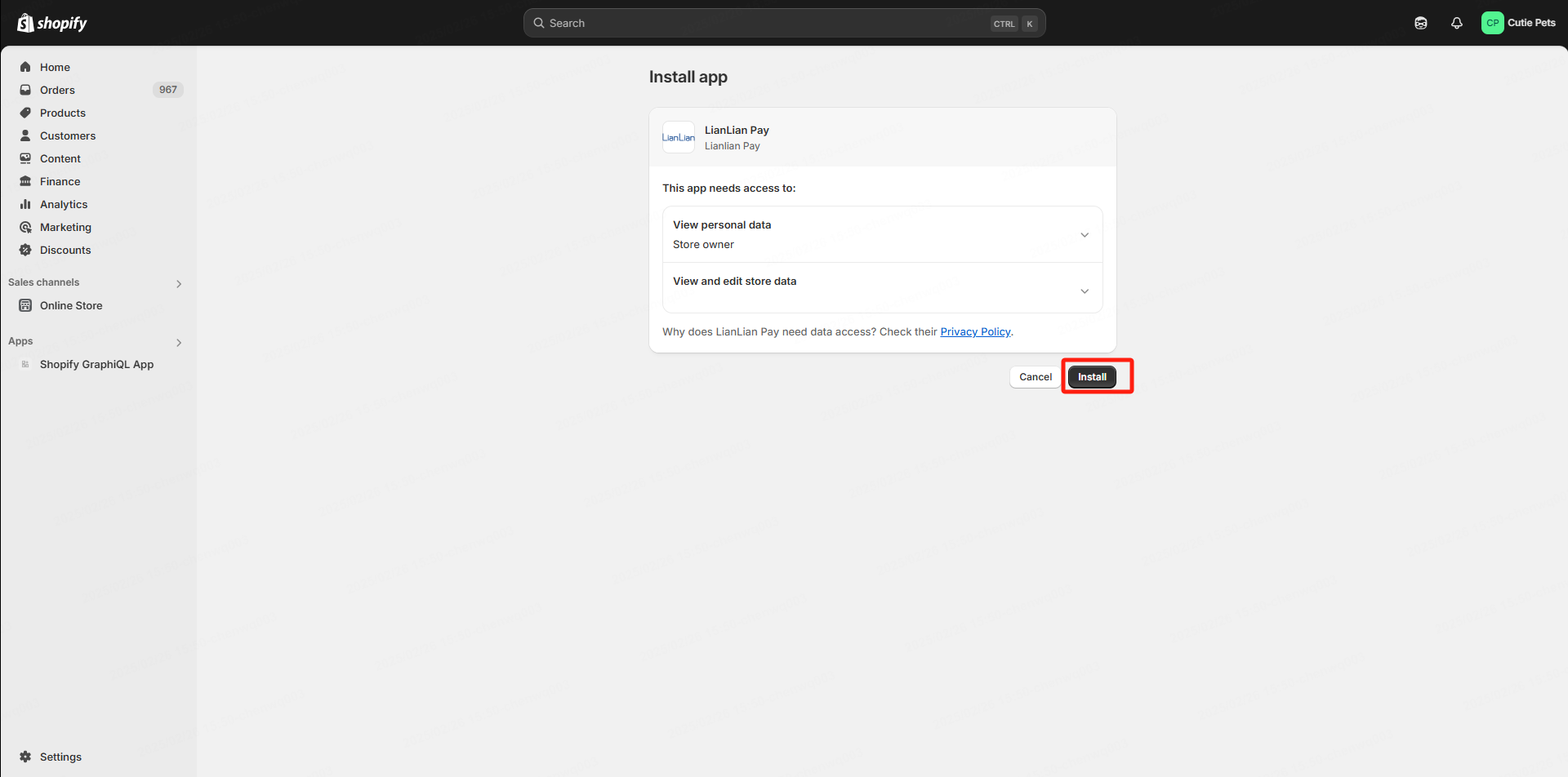Click the "This app needs access to:" text
The width and height of the screenshot is (1568, 777).
(x=728, y=188)
